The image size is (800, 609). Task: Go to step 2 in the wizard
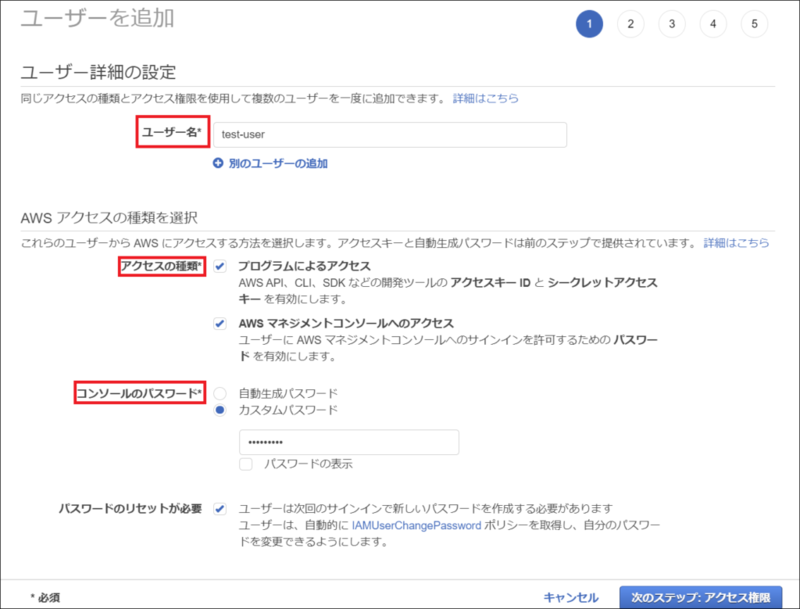[631, 24]
